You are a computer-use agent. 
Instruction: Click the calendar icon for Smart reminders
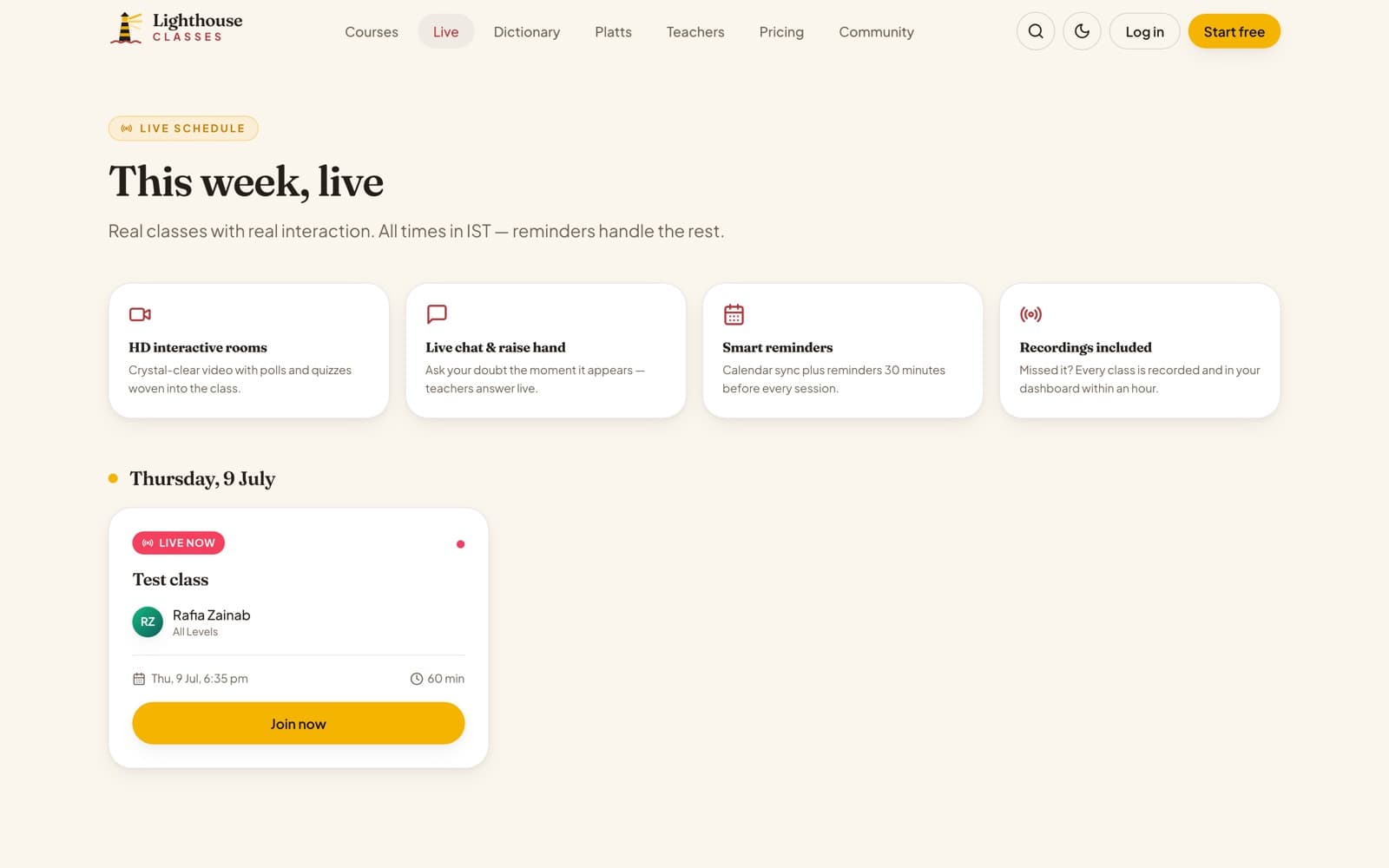pos(734,314)
